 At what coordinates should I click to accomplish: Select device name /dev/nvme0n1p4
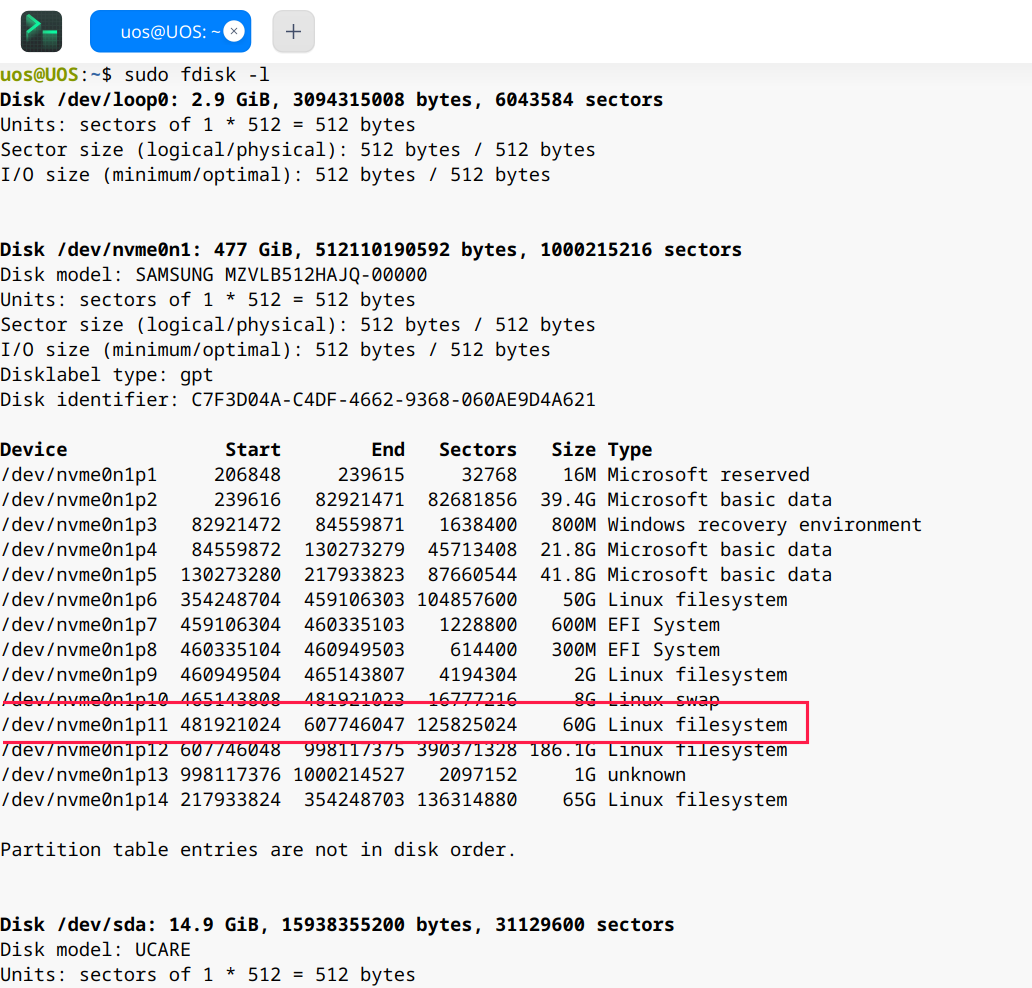(x=79, y=550)
